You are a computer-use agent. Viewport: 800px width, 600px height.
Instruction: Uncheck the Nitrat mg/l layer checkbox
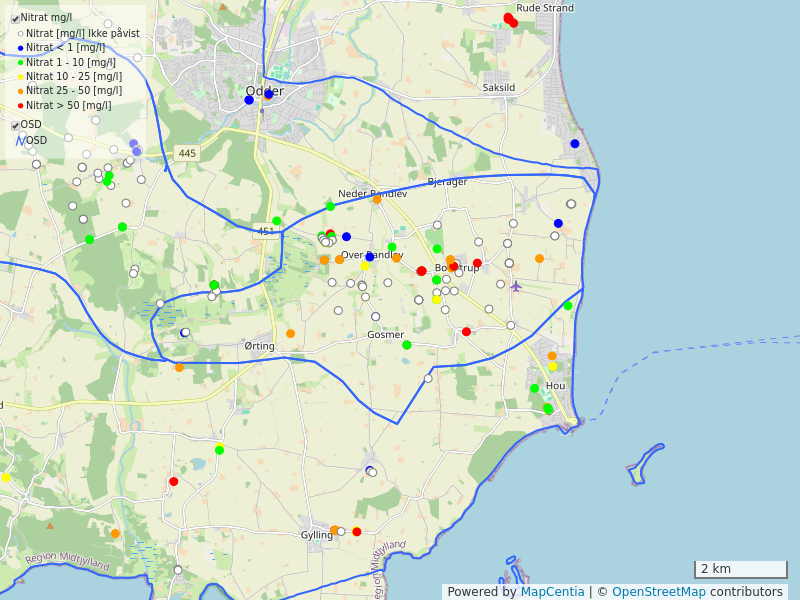(15, 18)
